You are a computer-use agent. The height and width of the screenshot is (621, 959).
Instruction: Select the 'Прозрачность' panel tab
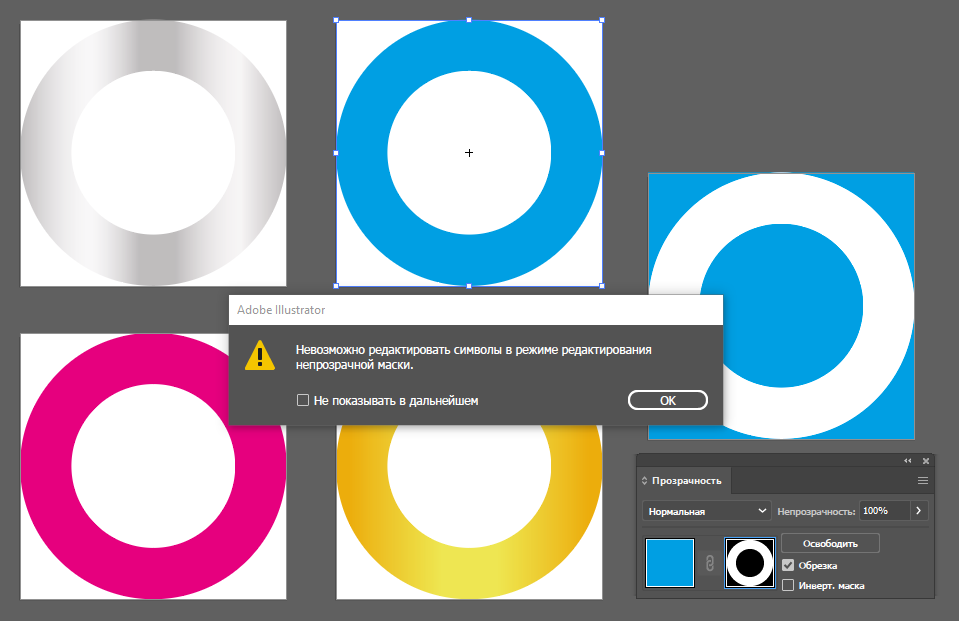pos(686,481)
